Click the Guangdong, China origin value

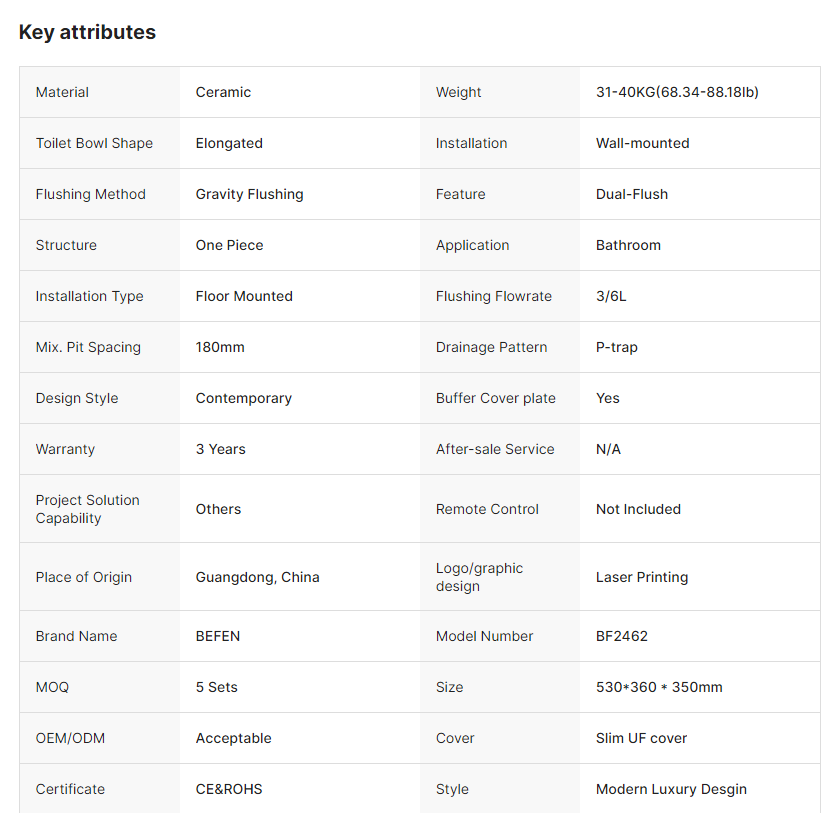tap(257, 577)
